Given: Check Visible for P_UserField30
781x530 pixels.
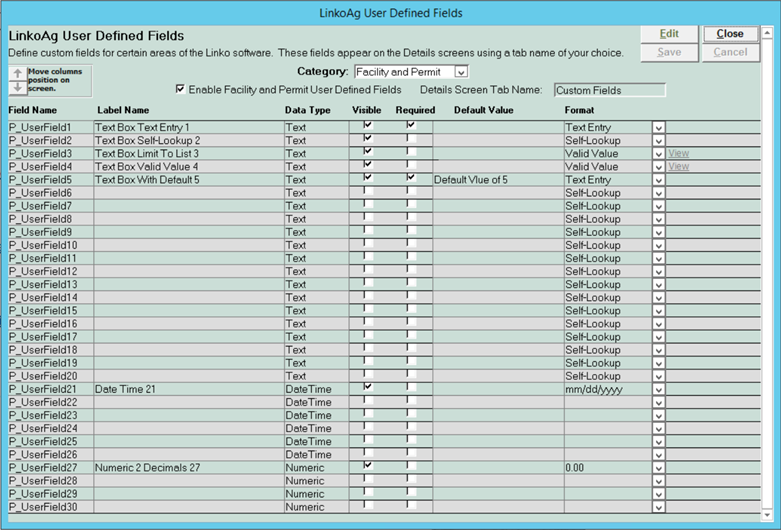Looking at the screenshot, I should click(x=368, y=505).
